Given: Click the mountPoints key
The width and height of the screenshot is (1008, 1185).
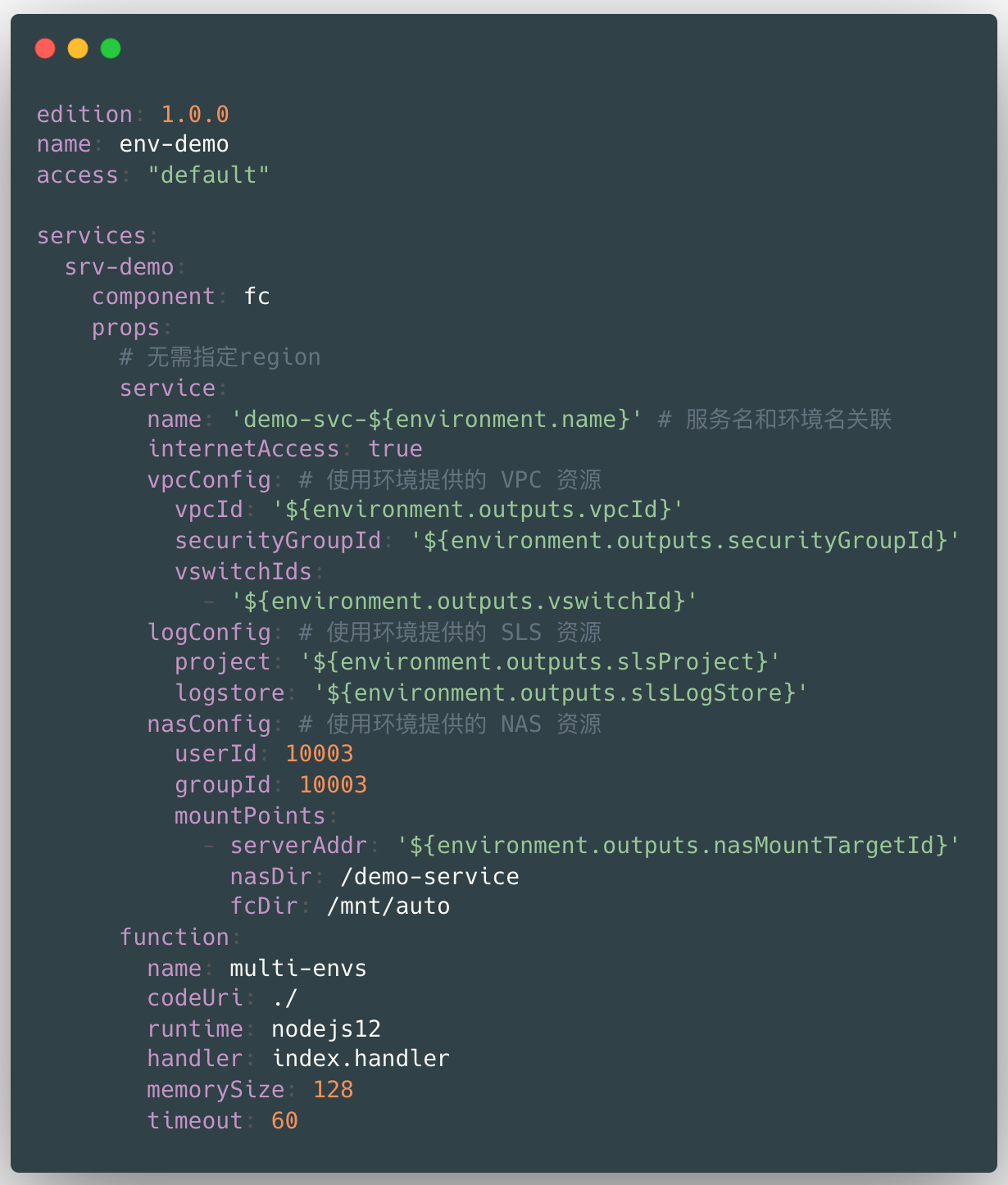Looking at the screenshot, I should coord(250,816).
